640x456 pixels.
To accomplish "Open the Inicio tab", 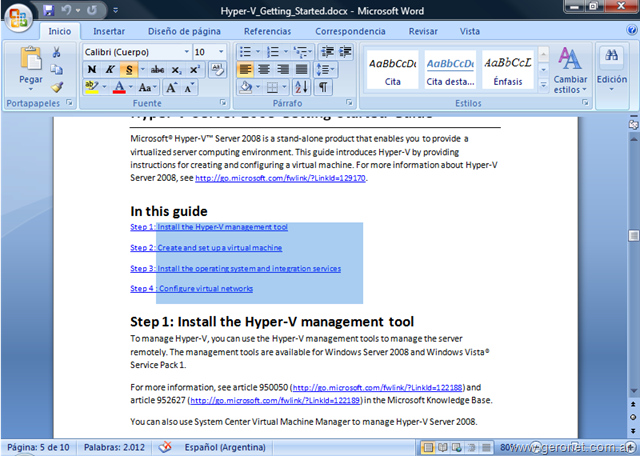I will [x=60, y=31].
